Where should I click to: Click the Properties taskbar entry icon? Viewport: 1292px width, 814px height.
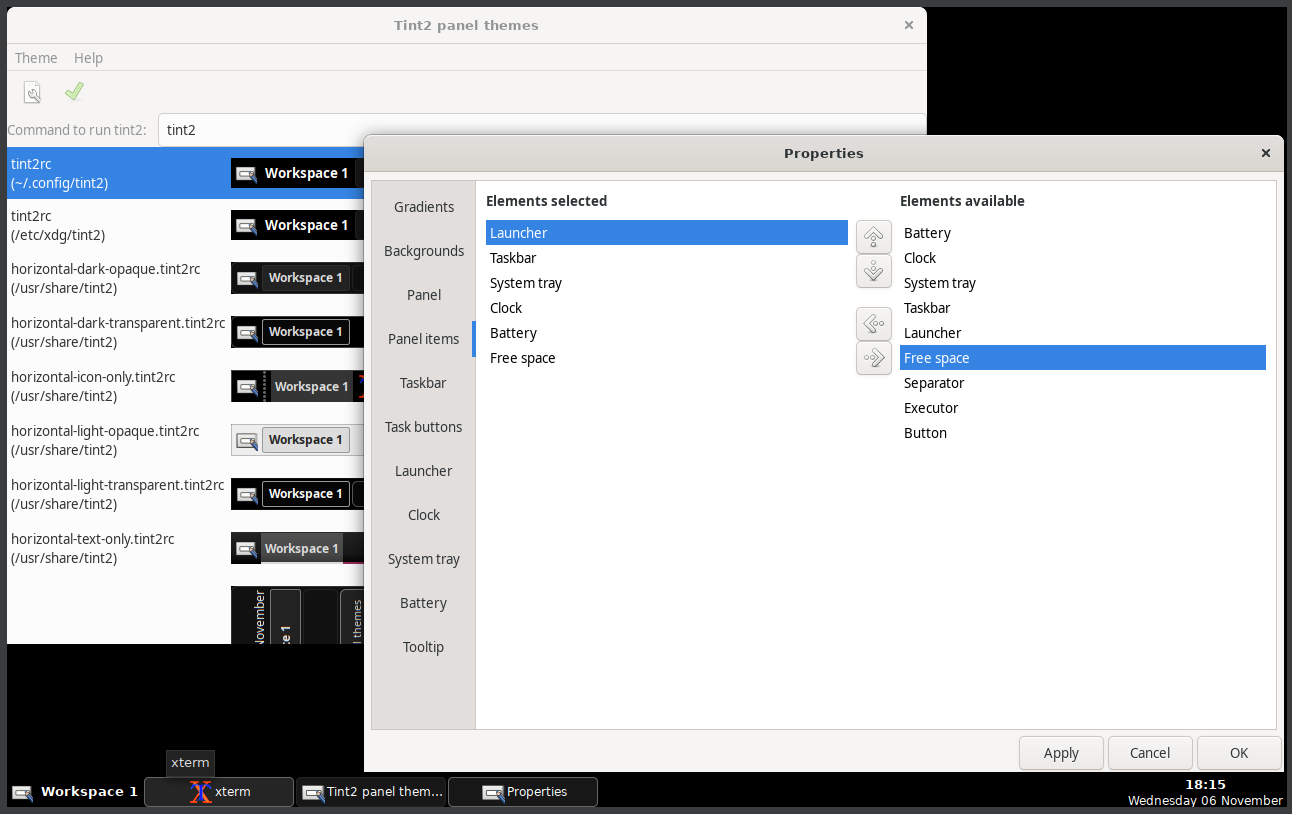coord(492,791)
